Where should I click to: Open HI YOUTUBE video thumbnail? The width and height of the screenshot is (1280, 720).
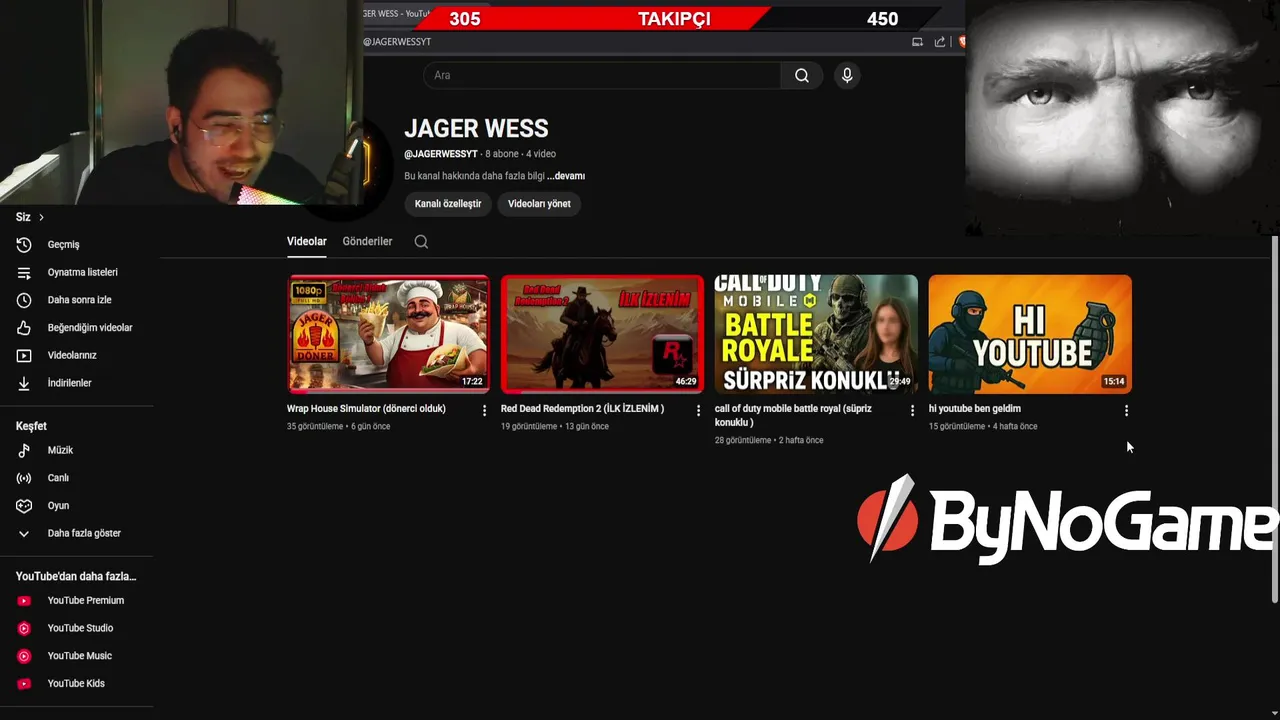coord(1030,334)
